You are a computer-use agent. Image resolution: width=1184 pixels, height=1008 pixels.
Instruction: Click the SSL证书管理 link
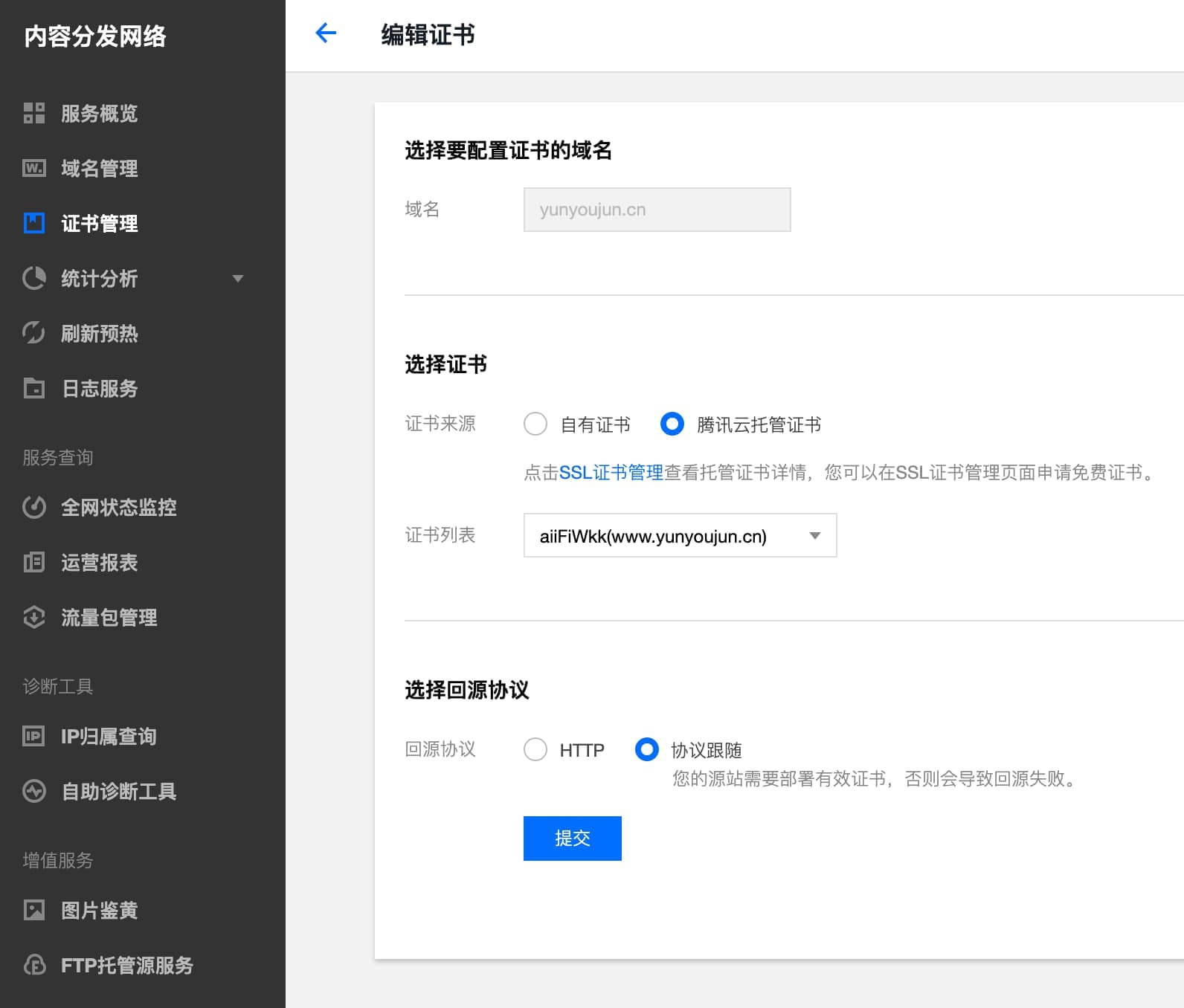coord(611,472)
